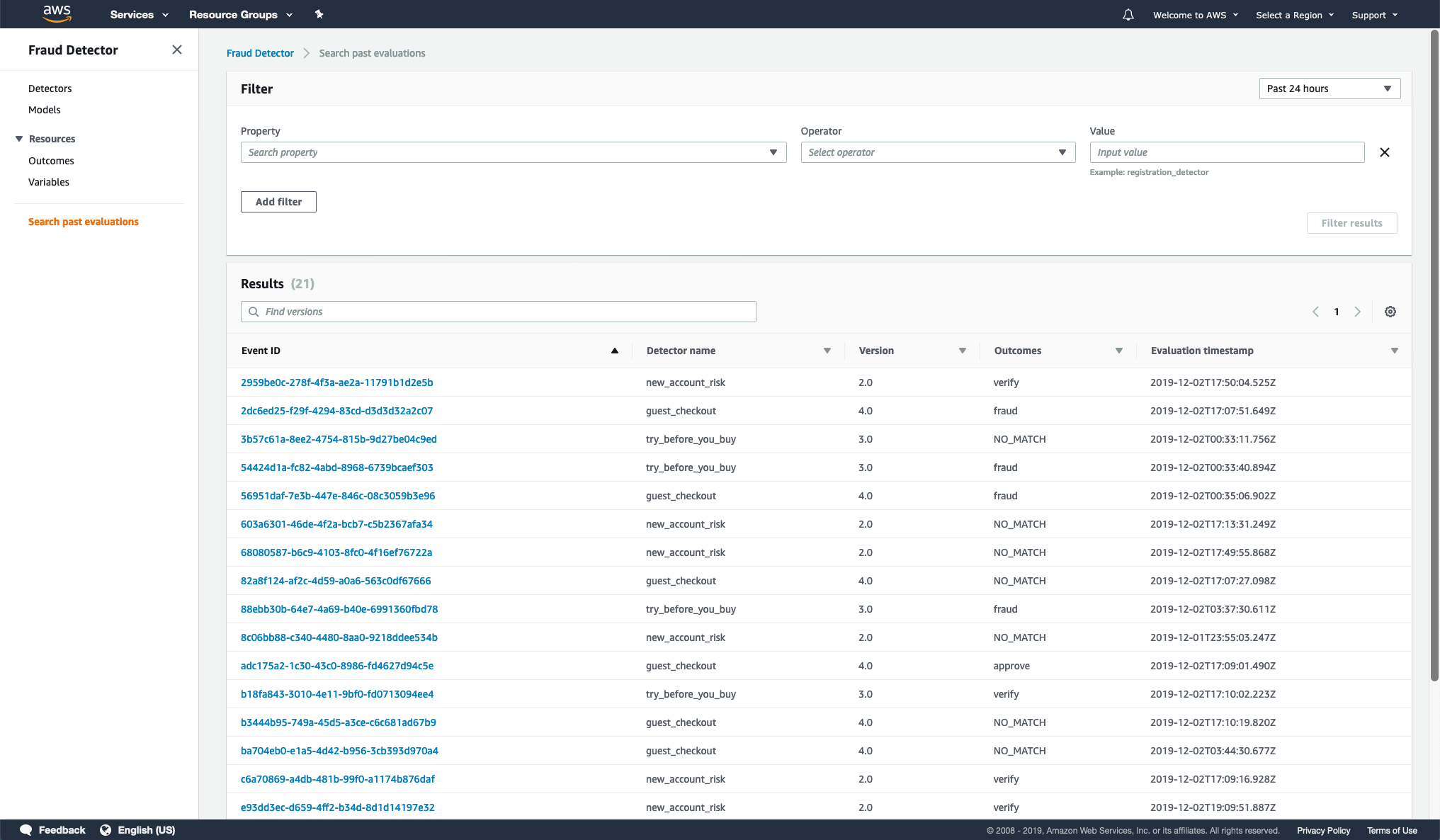Open event 2959be0c-278f-4f3a-ae2a-11791b1d2e5b
This screenshot has height=840, width=1440.
point(336,382)
